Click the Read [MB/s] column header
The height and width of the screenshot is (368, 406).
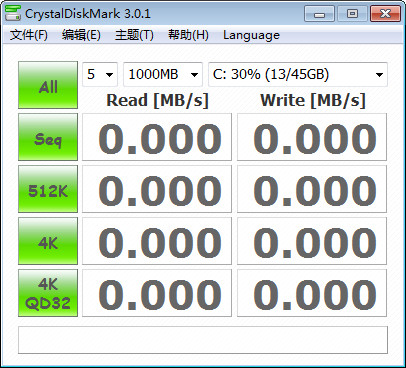point(157,100)
